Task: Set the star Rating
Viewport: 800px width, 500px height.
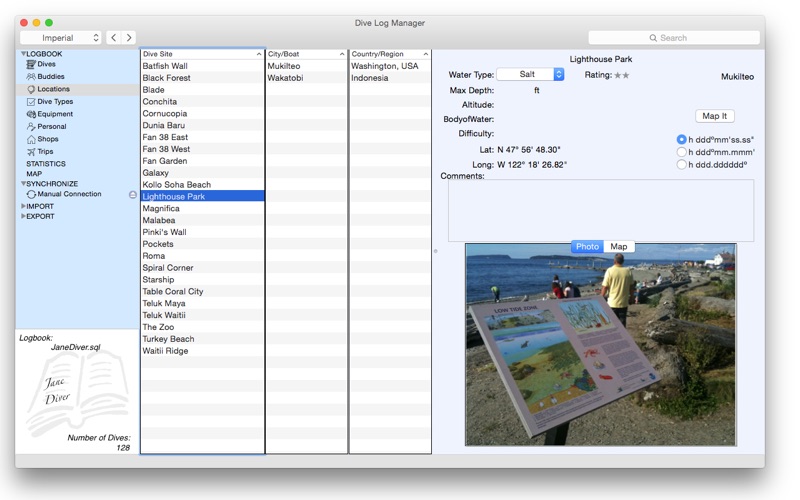Action: pos(621,75)
